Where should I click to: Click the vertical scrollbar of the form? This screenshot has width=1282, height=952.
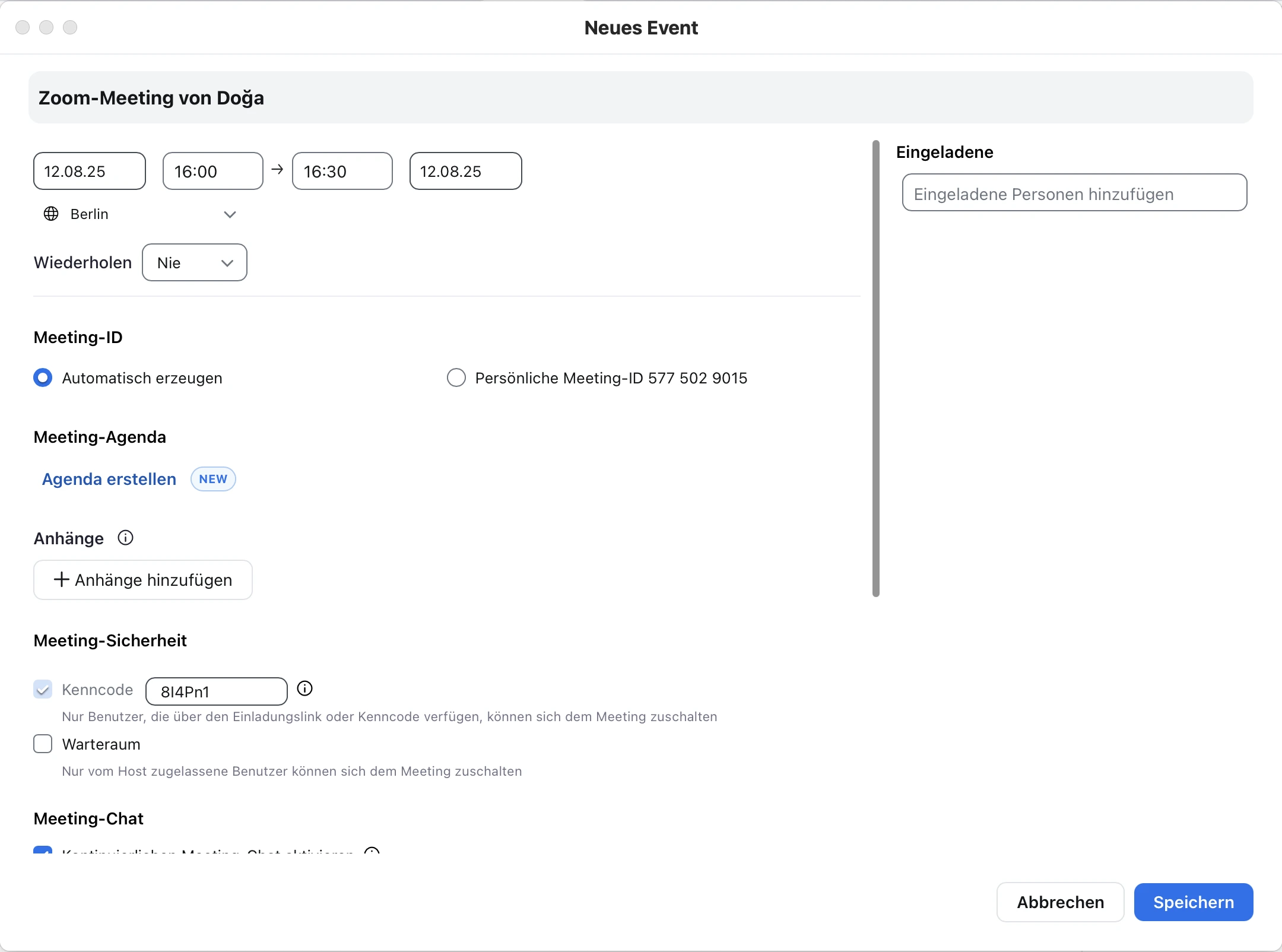(875, 368)
